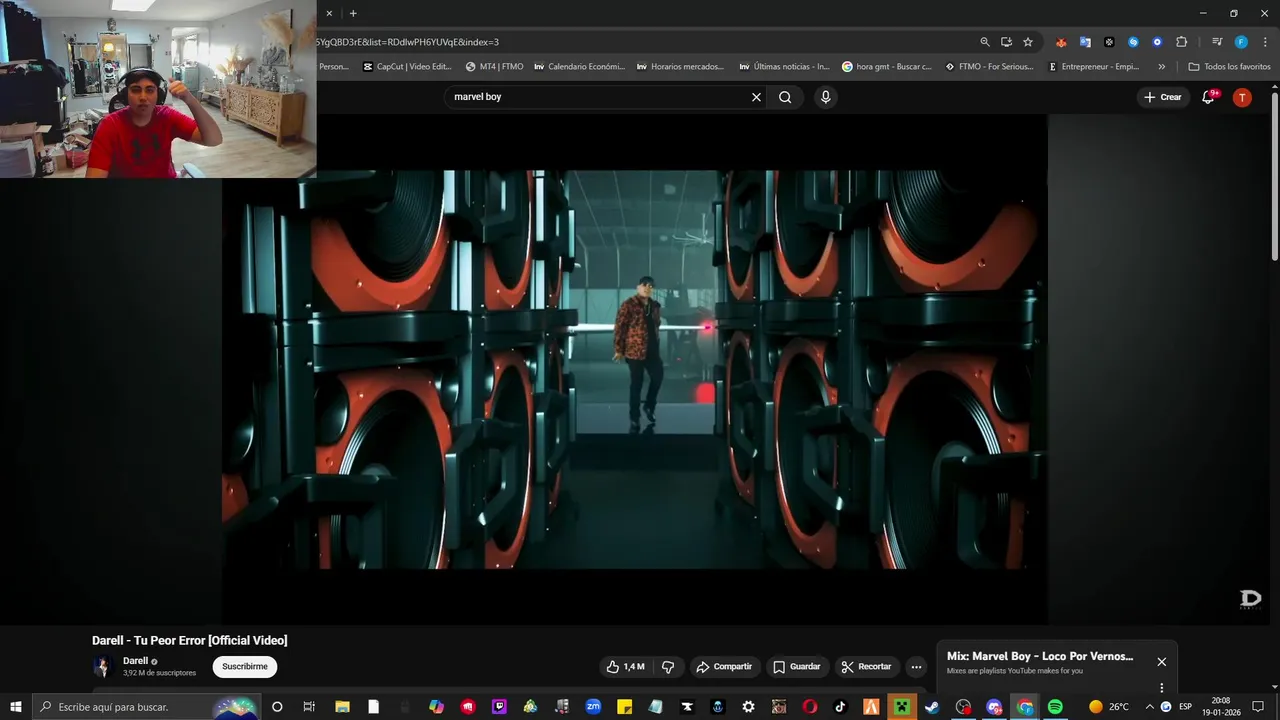The image size is (1280, 720).
Task: Open the Windows notification center
Action: pos(1258,707)
